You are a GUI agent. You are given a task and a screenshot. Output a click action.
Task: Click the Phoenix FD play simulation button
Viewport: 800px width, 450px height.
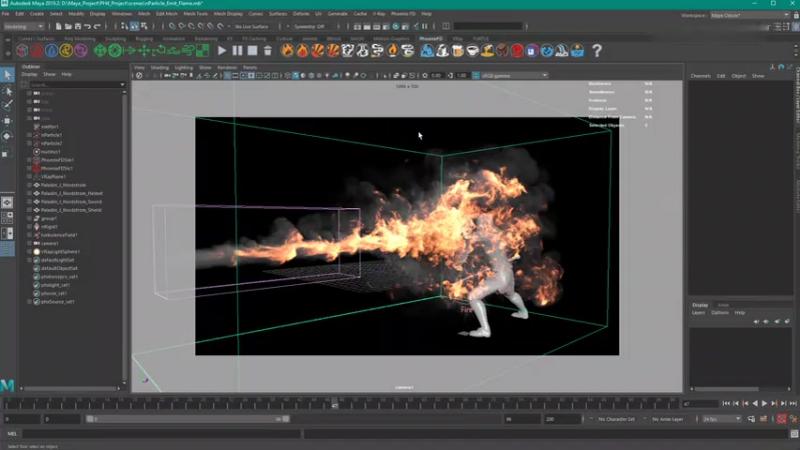click(222, 50)
